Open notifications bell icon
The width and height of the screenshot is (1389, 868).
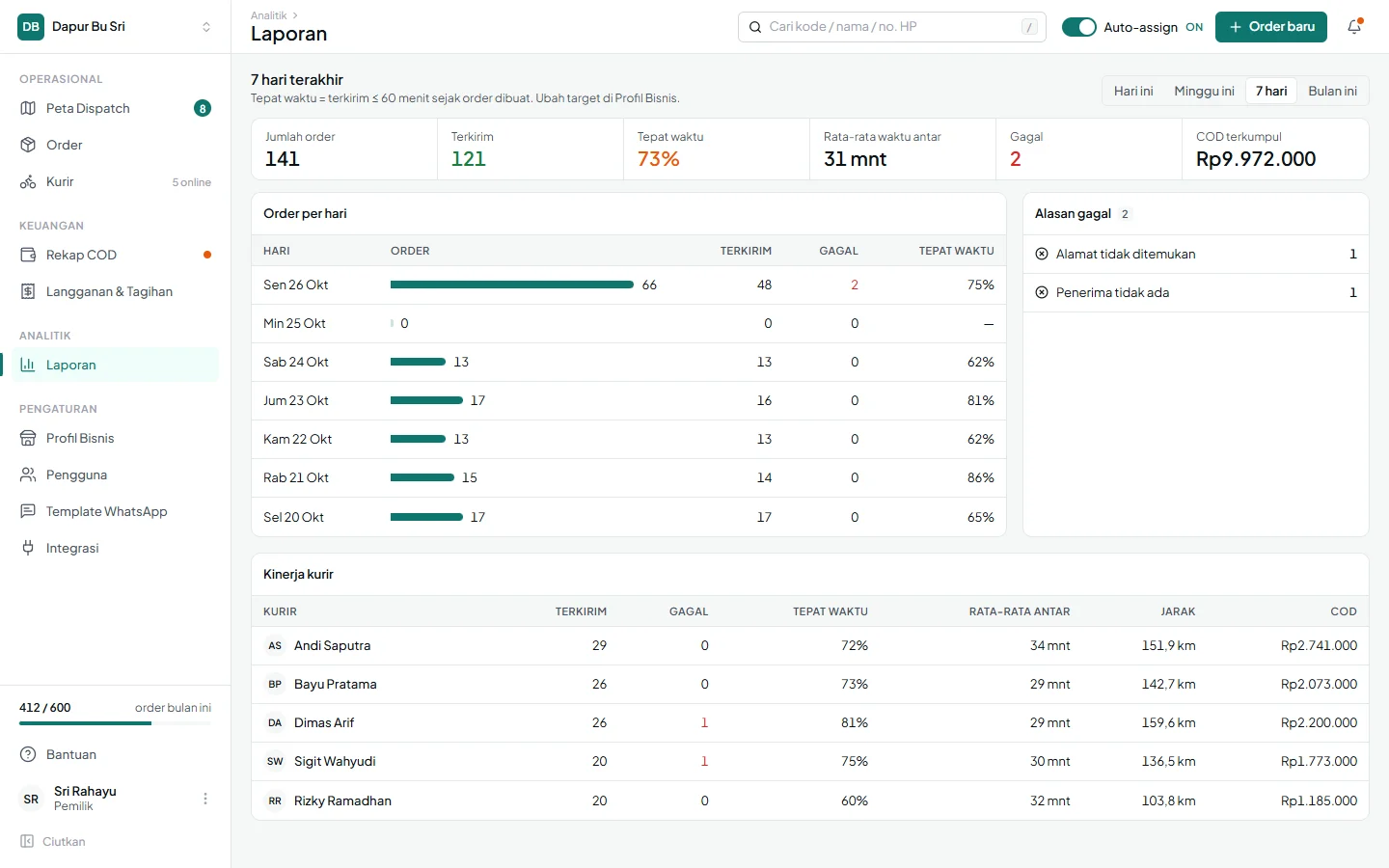tap(1354, 27)
